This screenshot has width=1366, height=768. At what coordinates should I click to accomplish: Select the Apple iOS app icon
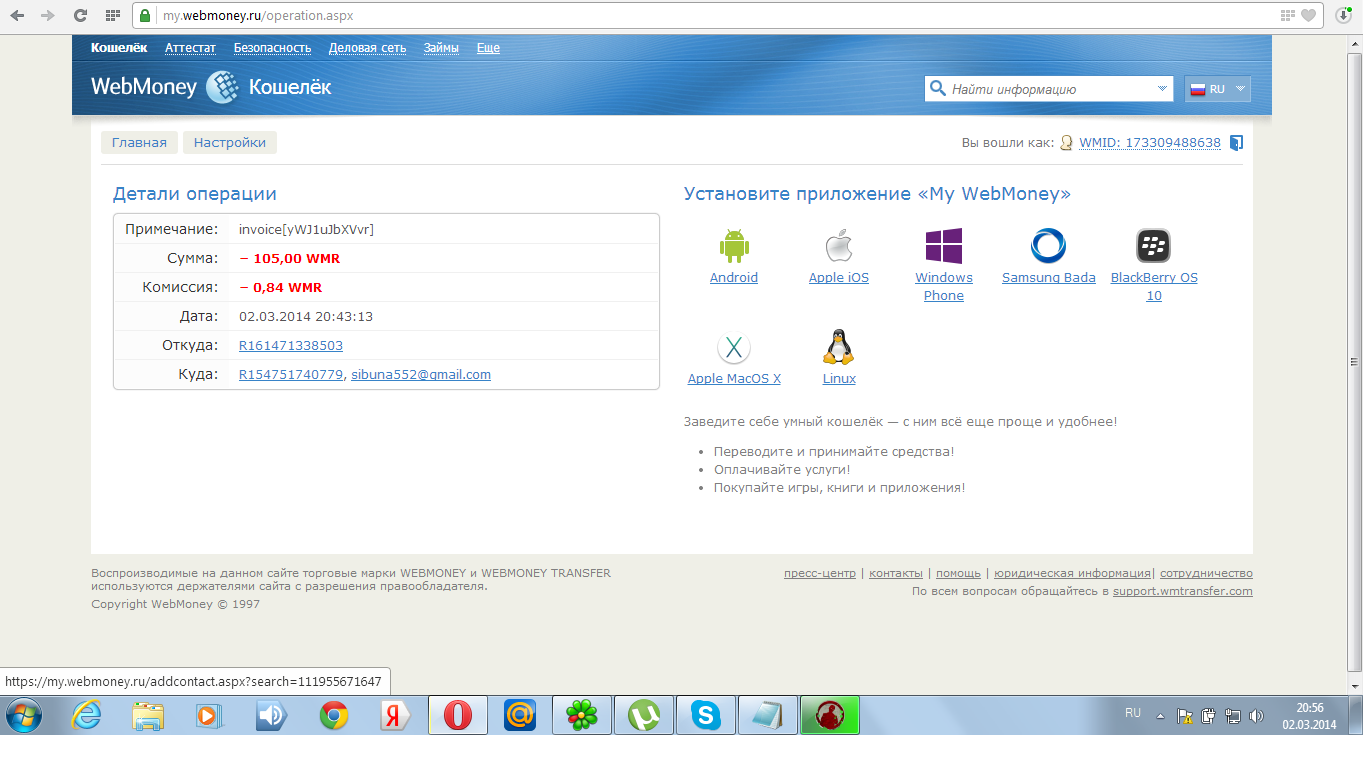tap(839, 246)
